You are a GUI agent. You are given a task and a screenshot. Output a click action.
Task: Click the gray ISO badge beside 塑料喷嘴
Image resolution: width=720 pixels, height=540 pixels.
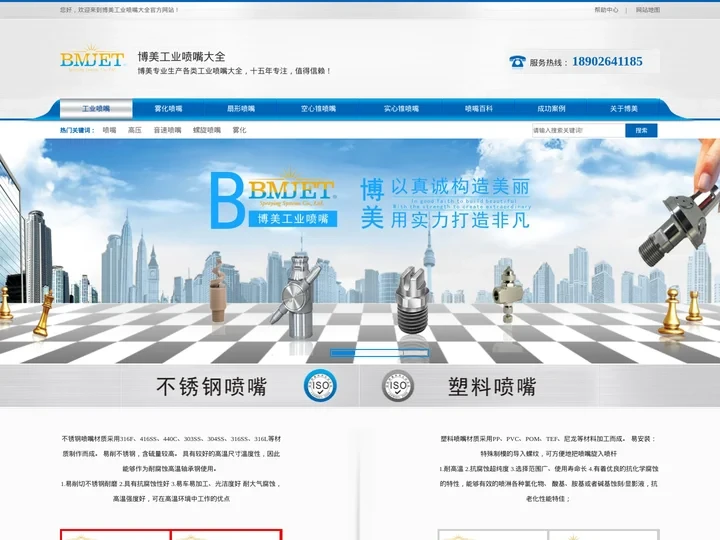(x=398, y=386)
